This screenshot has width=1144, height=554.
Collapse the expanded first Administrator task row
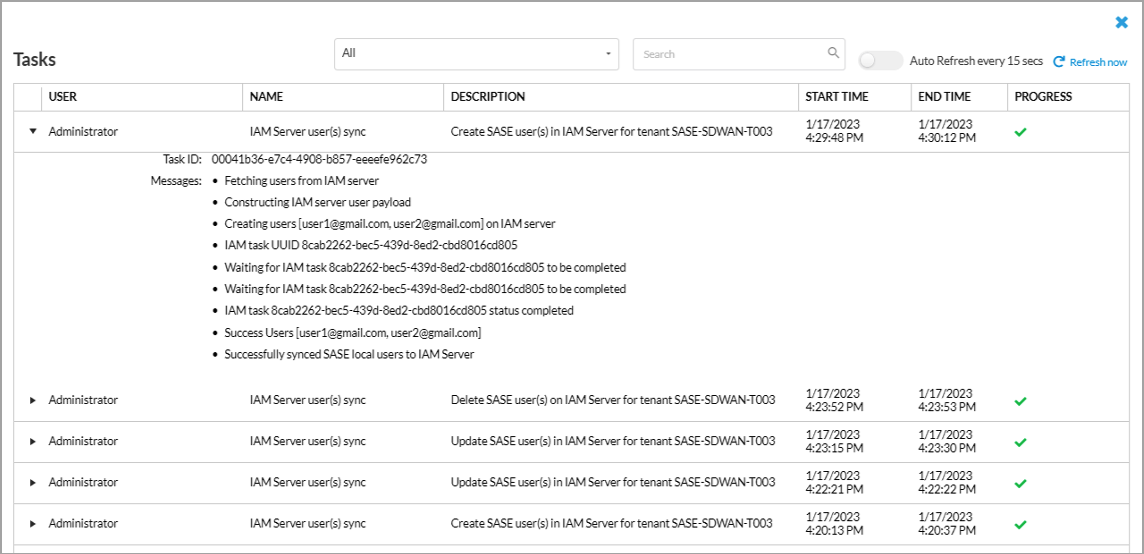click(x=32, y=131)
